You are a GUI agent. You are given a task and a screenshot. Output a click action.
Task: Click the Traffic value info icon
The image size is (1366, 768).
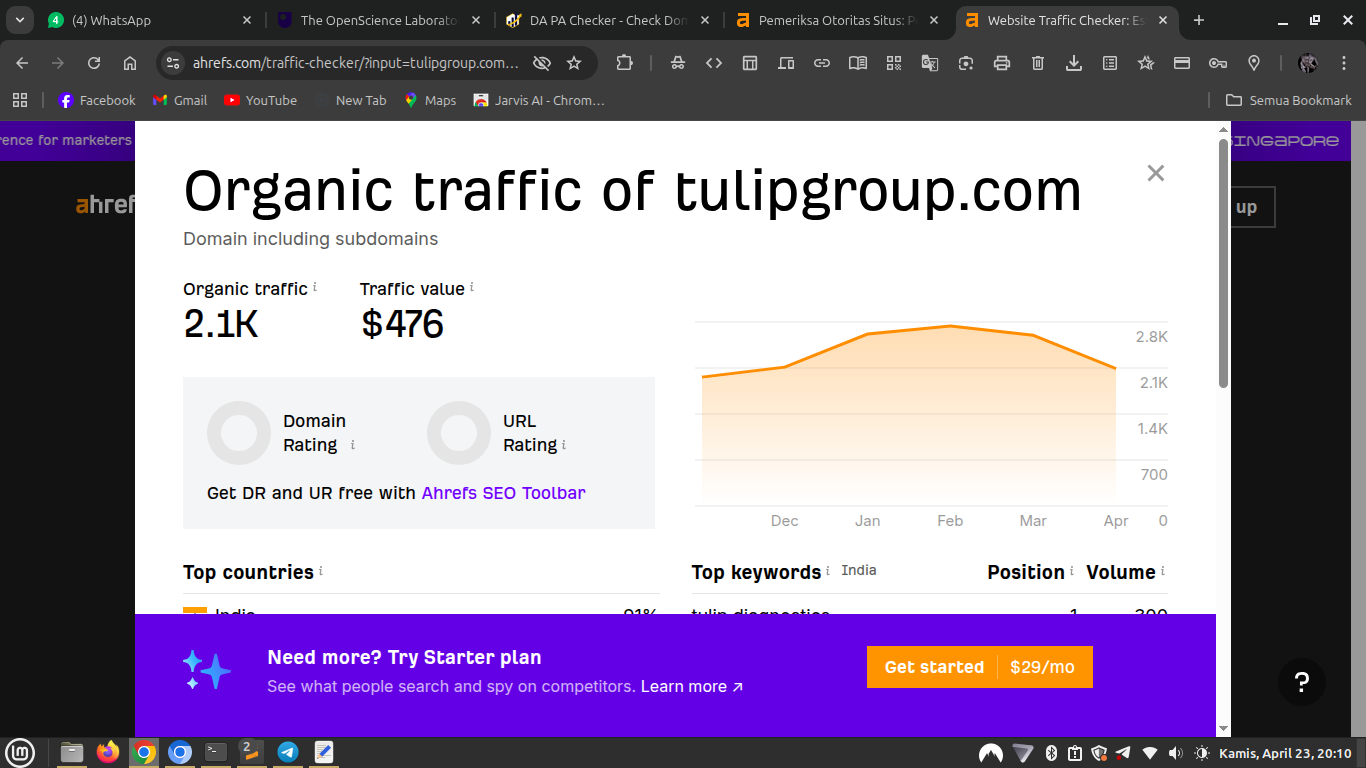(472, 287)
